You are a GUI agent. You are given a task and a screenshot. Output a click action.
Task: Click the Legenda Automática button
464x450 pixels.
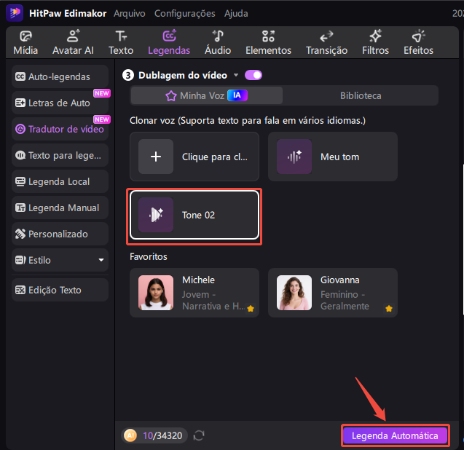(x=395, y=436)
